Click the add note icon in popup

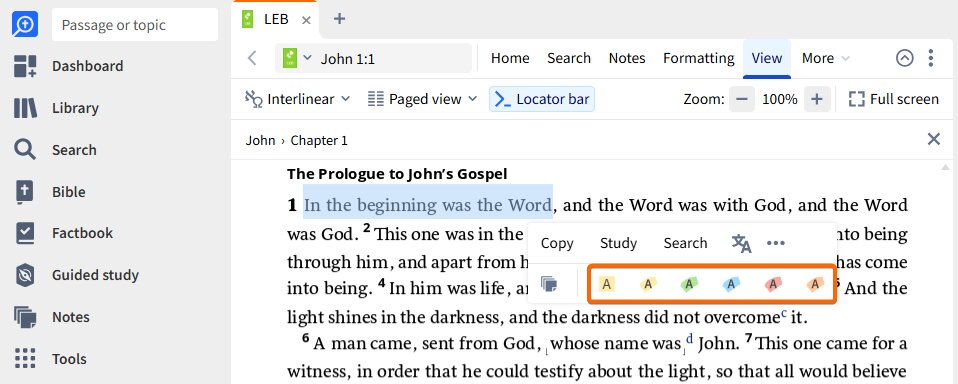549,284
